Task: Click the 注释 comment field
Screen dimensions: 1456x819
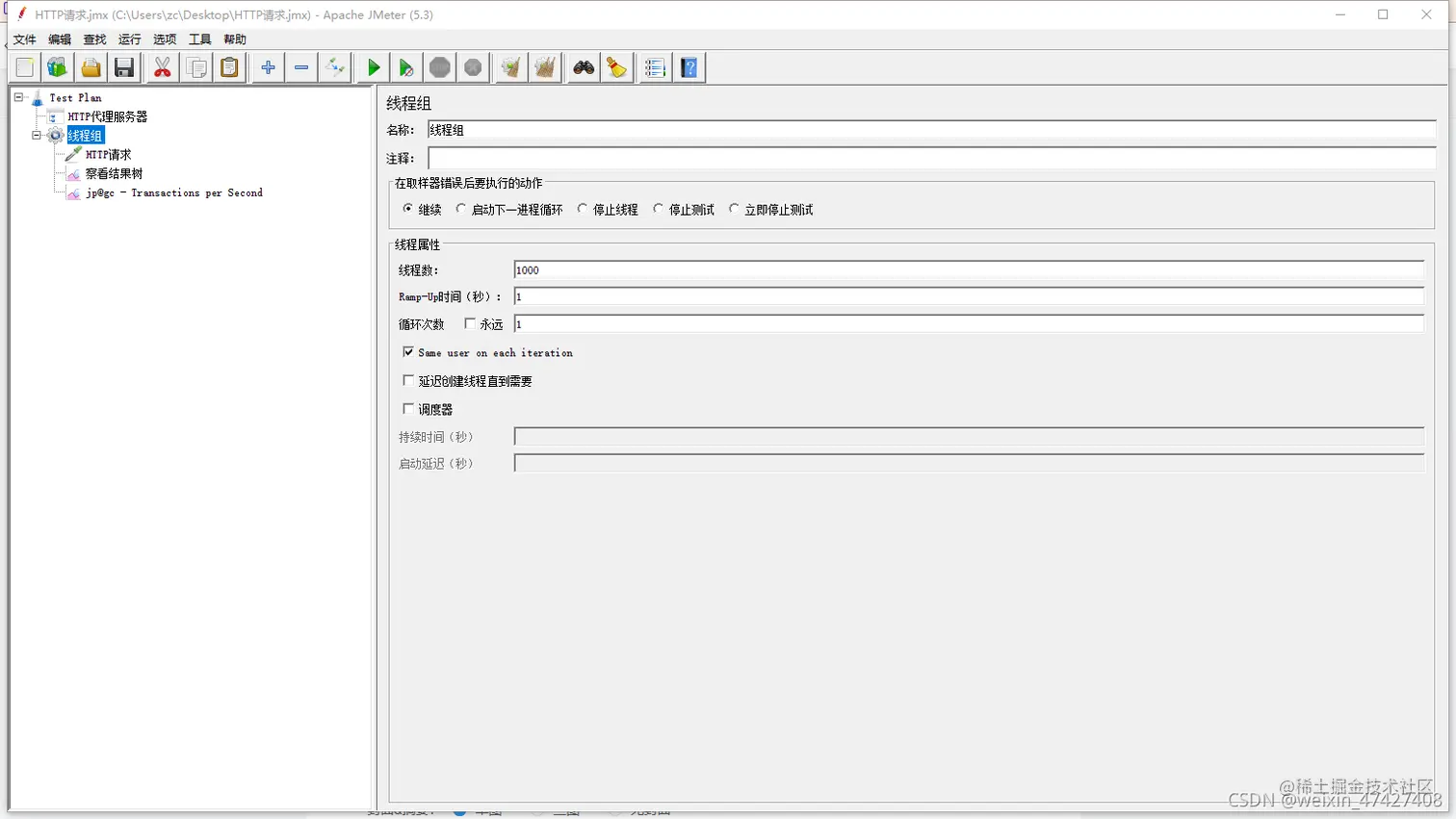Action: tap(931, 158)
